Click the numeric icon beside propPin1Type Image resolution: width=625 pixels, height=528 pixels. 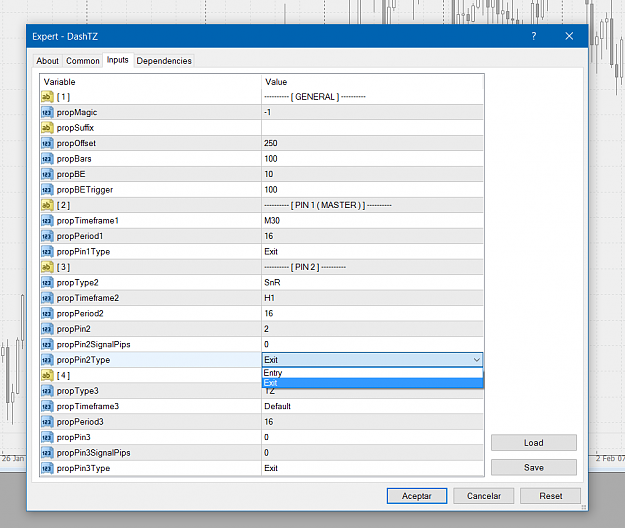[47, 251]
